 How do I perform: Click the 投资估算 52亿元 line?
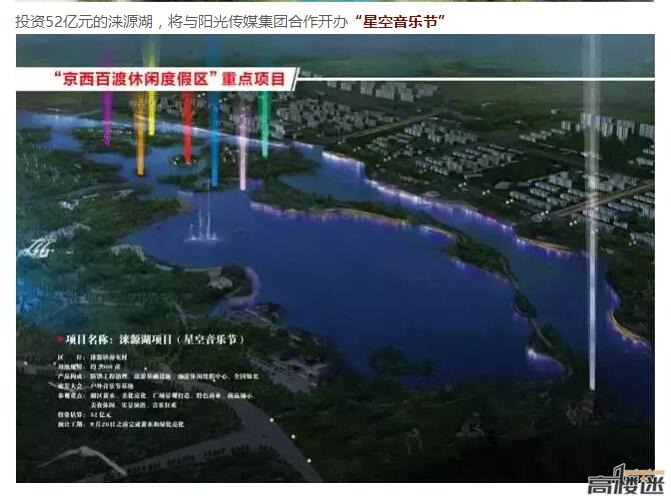click(x=84, y=415)
